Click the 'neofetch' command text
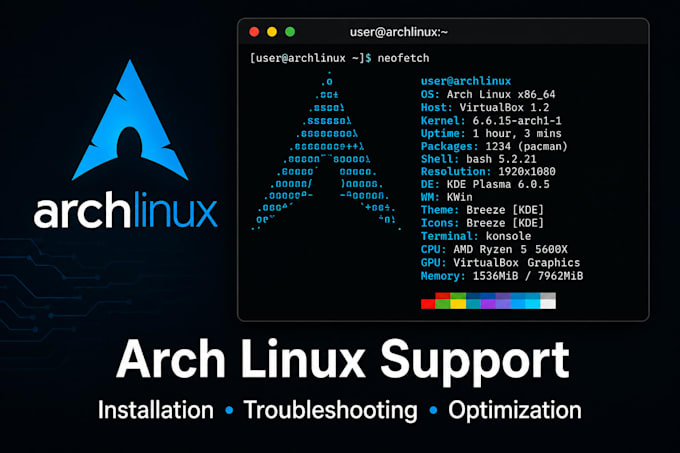The width and height of the screenshot is (680, 453). click(403, 58)
